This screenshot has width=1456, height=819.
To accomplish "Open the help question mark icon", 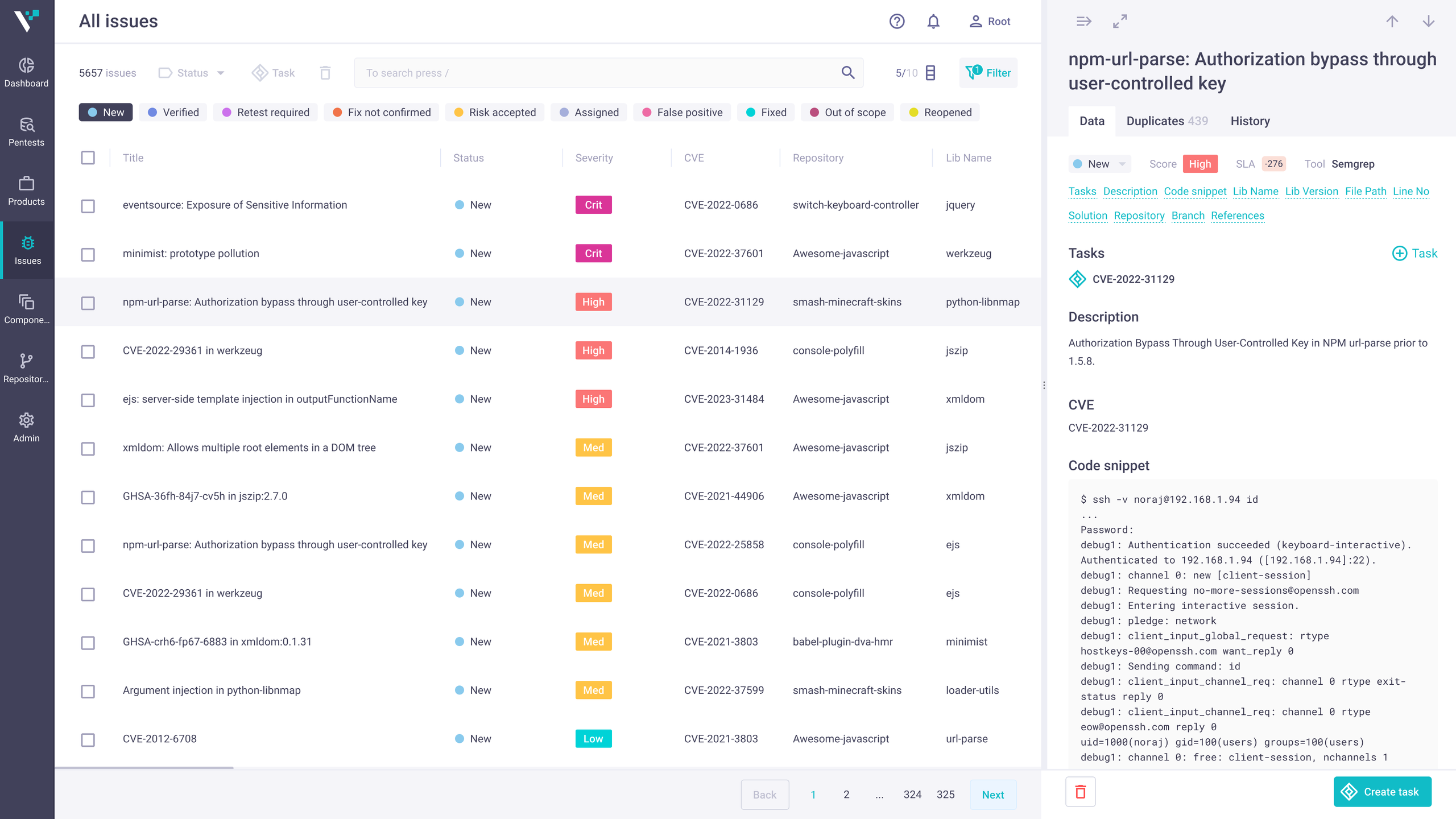I will (x=897, y=22).
